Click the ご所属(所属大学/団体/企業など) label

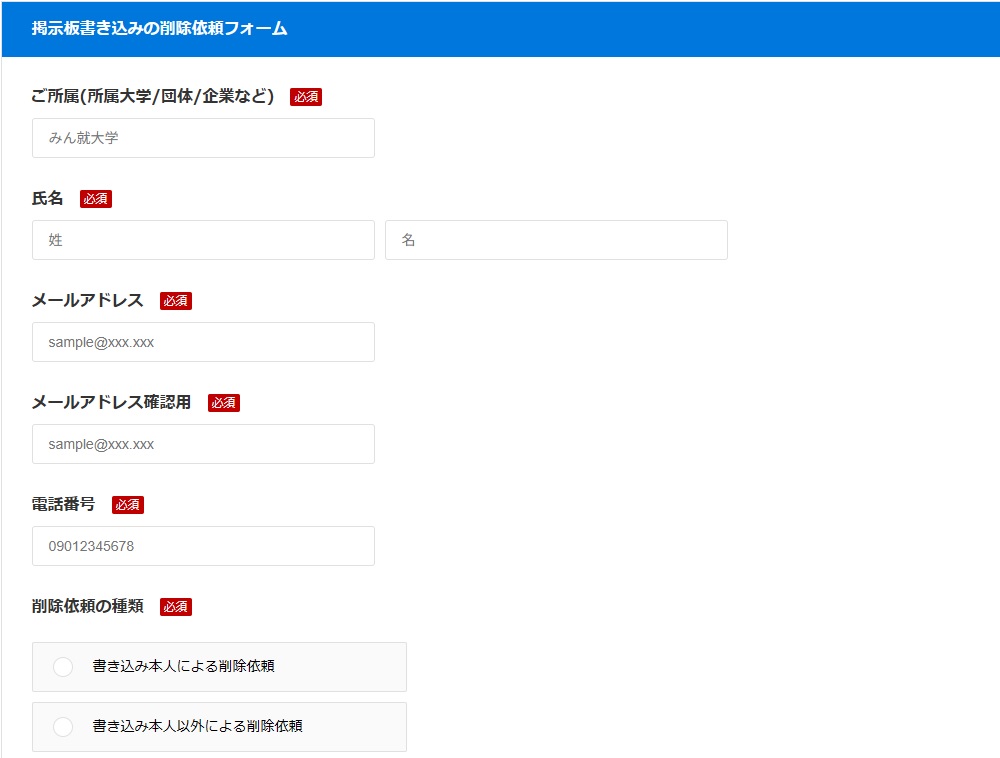(152, 96)
